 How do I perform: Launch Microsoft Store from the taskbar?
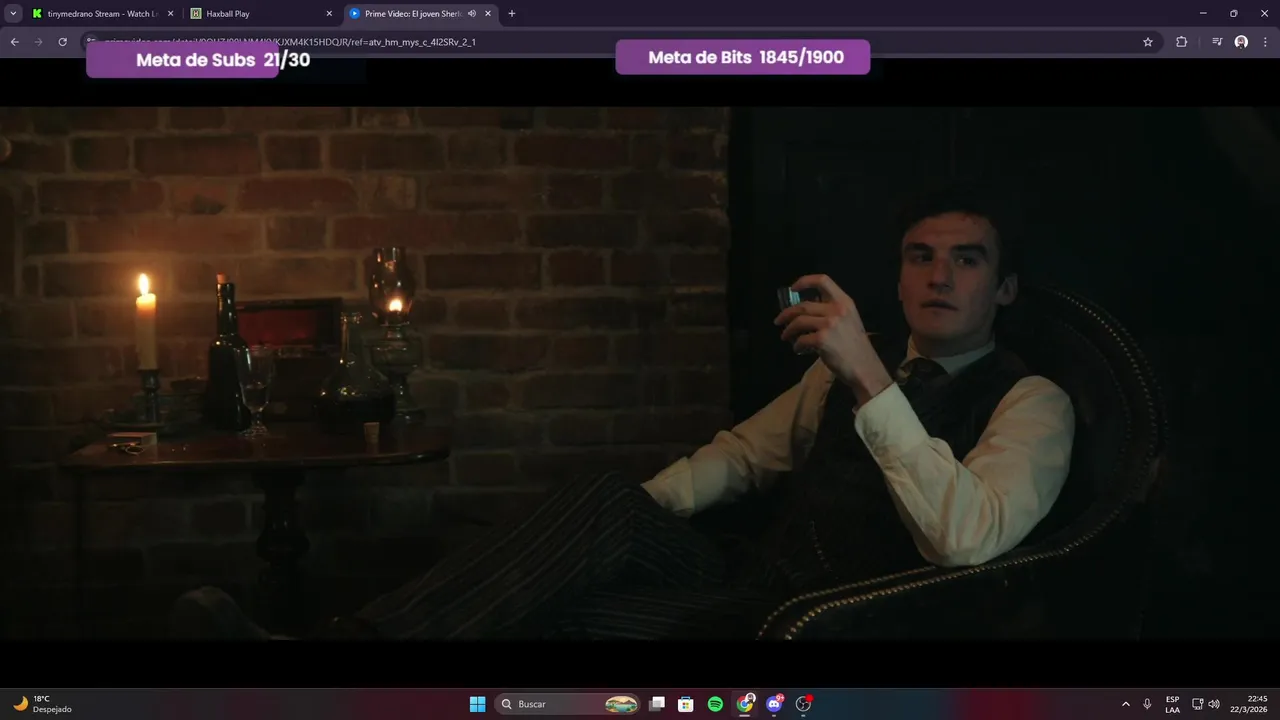pos(686,704)
